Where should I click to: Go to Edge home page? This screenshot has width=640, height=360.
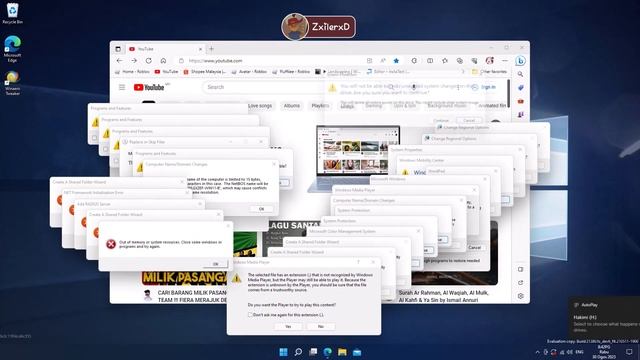pyautogui.click(x=163, y=60)
